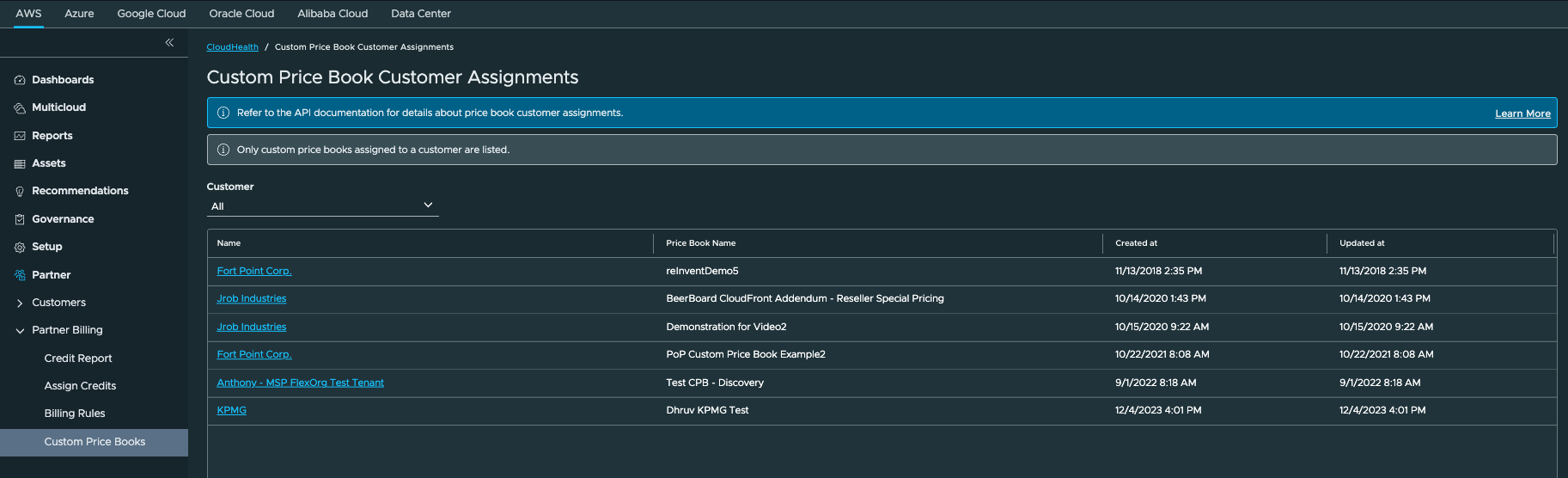Open Jrob Industries link for Demonstration for Video2

252,327
